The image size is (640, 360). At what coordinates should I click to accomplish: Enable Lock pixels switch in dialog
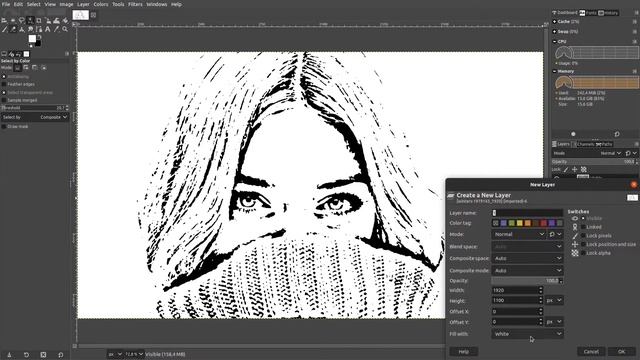pyautogui.click(x=583, y=236)
